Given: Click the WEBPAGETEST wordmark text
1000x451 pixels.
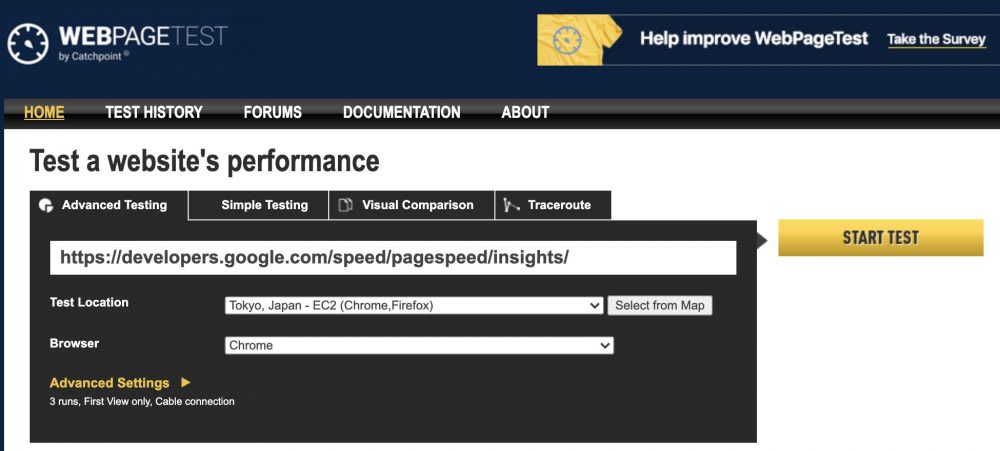Looking at the screenshot, I should pos(143,36).
